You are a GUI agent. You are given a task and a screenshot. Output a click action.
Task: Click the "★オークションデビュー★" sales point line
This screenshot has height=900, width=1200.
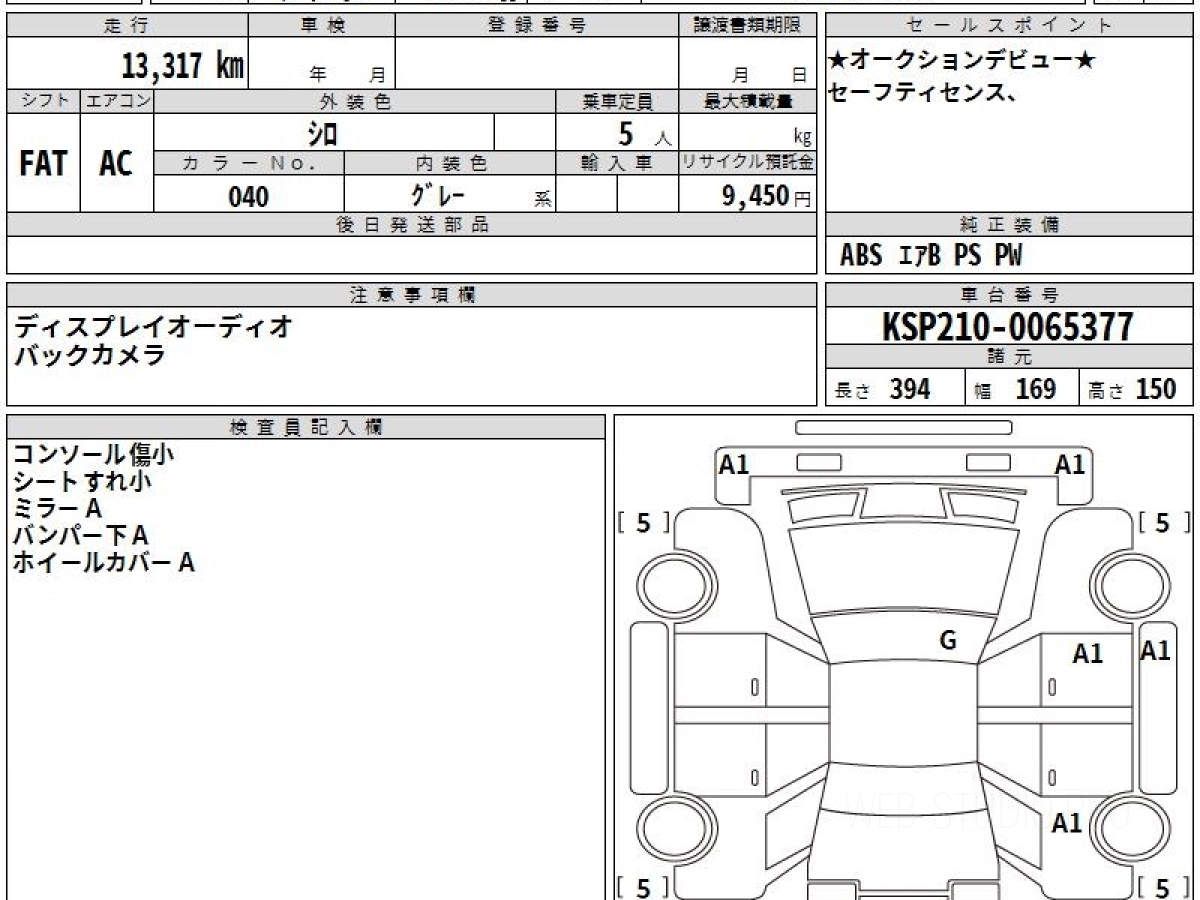tap(962, 61)
